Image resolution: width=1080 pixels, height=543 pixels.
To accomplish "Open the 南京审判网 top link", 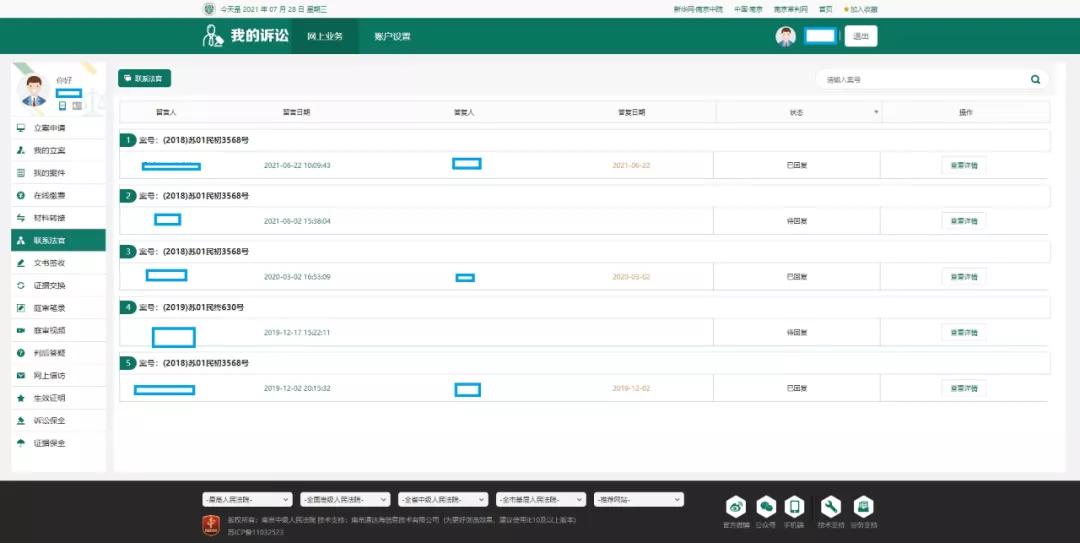I will click(790, 9).
